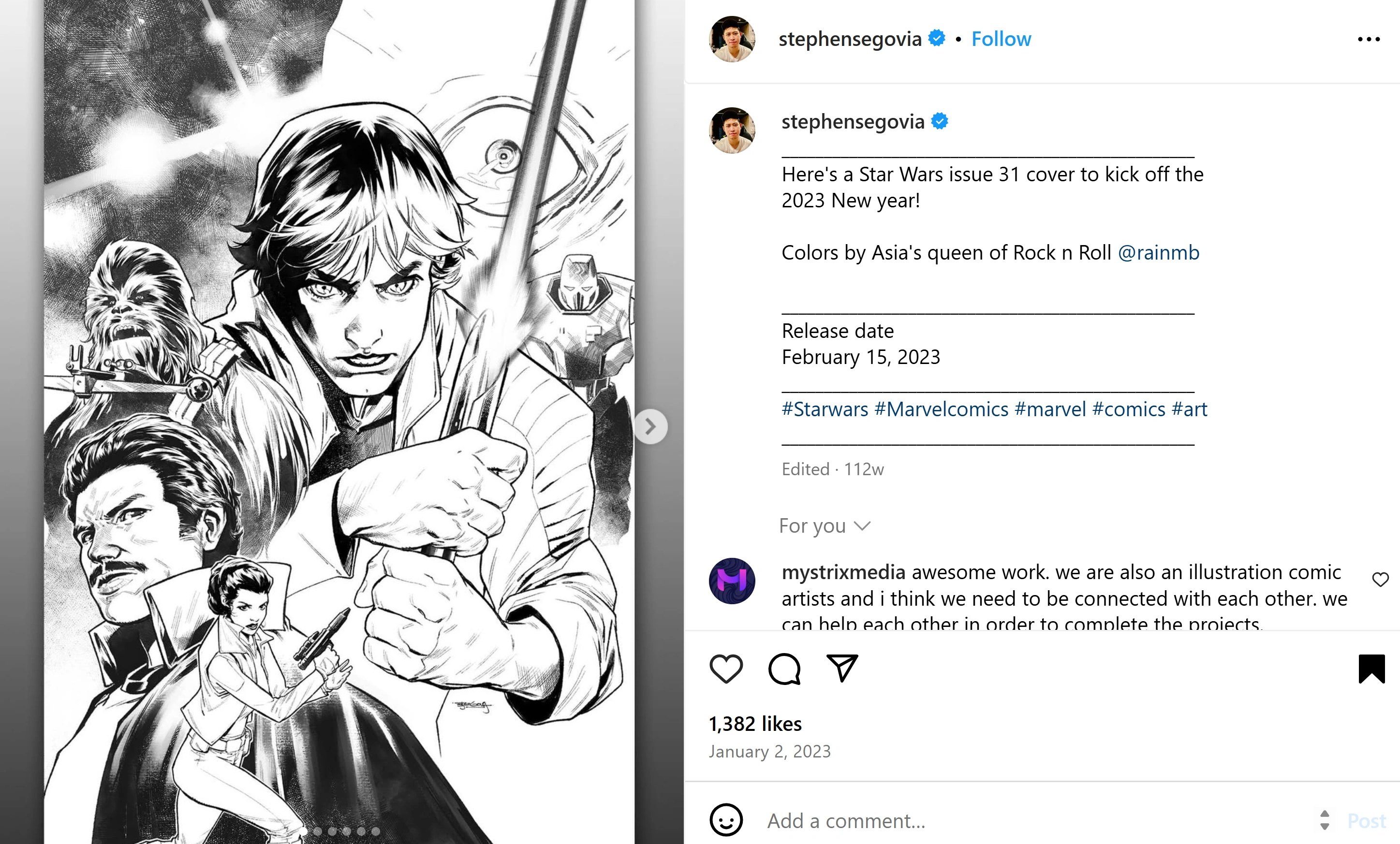View the 1,382 likes list
1400x844 pixels.
(755, 724)
